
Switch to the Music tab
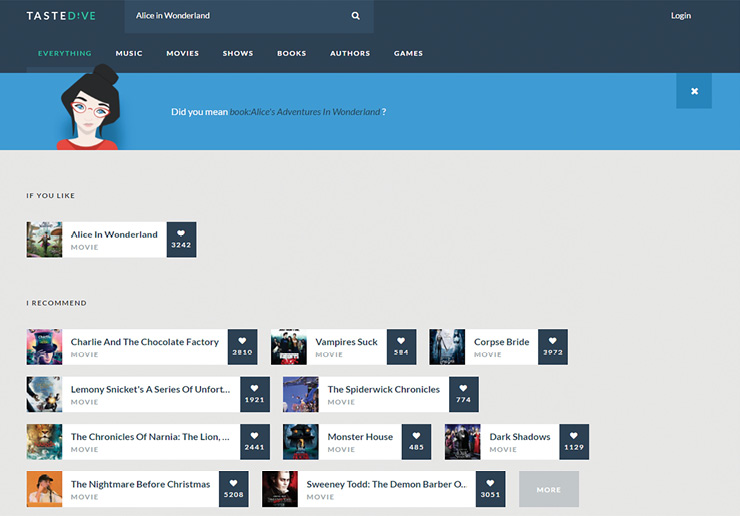(129, 53)
